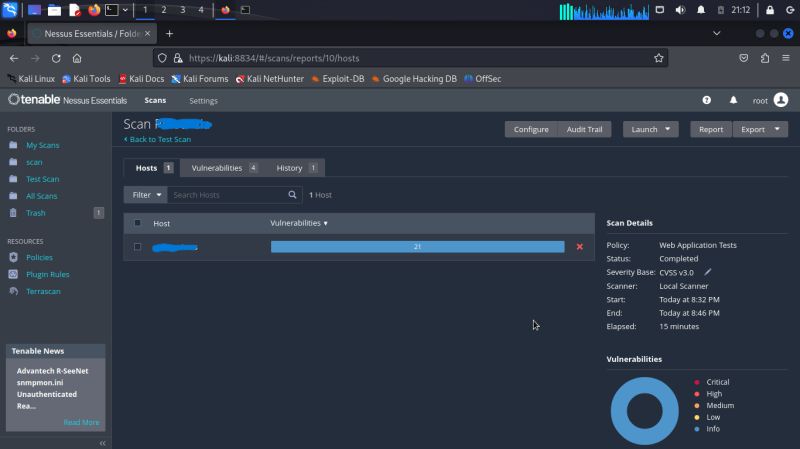Image resolution: width=800 pixels, height=449 pixels.
Task: Open the help question mark icon
Action: coord(707,100)
